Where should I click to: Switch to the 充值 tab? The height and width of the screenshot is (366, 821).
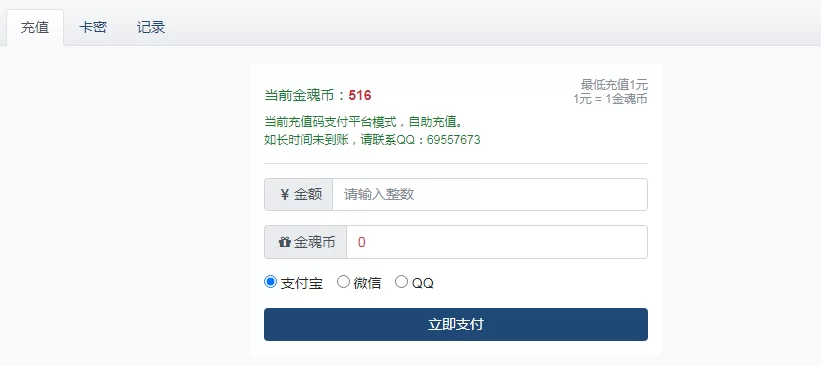(35, 27)
